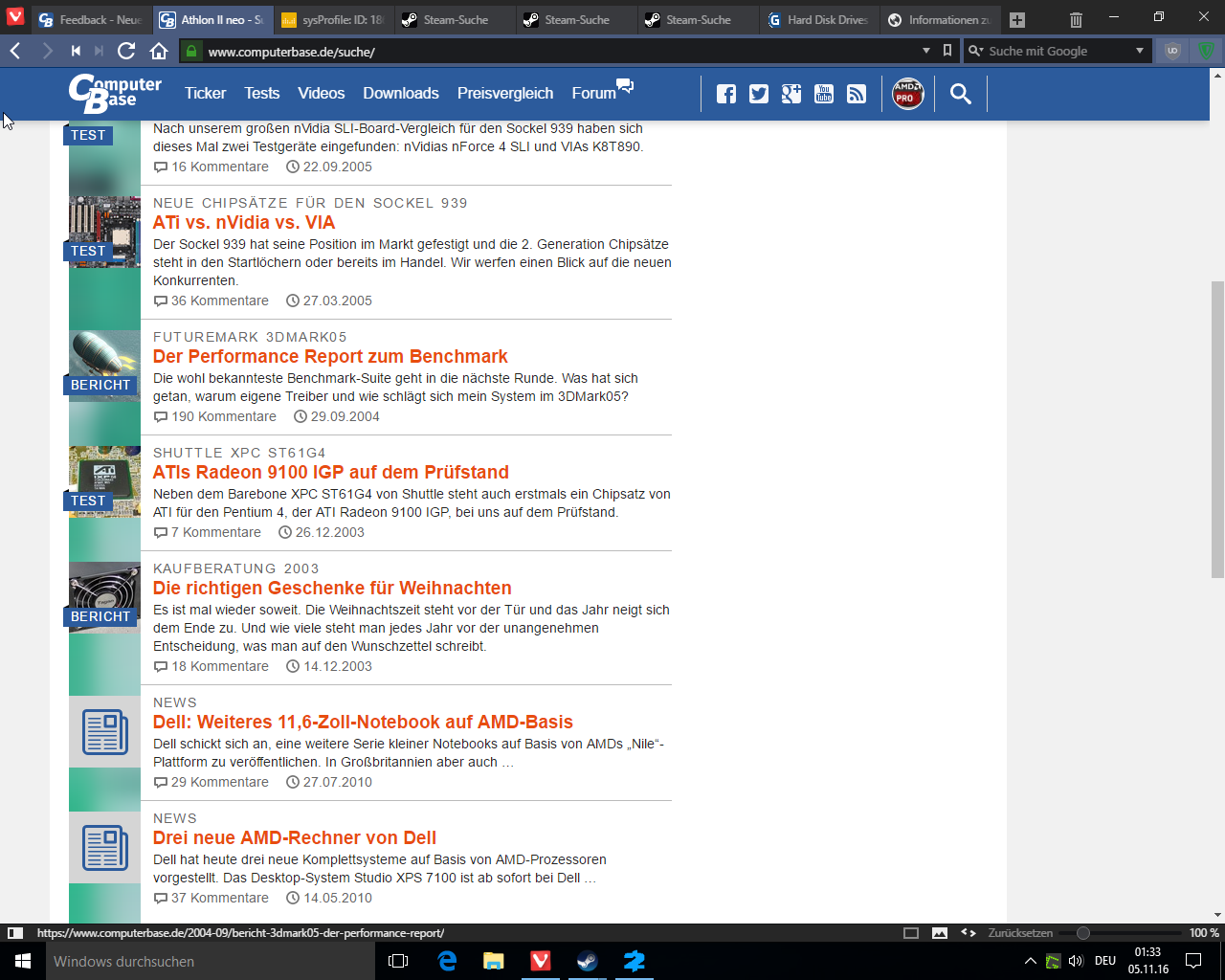Open Videos menu
The width and height of the screenshot is (1225, 980).
pos(321,93)
